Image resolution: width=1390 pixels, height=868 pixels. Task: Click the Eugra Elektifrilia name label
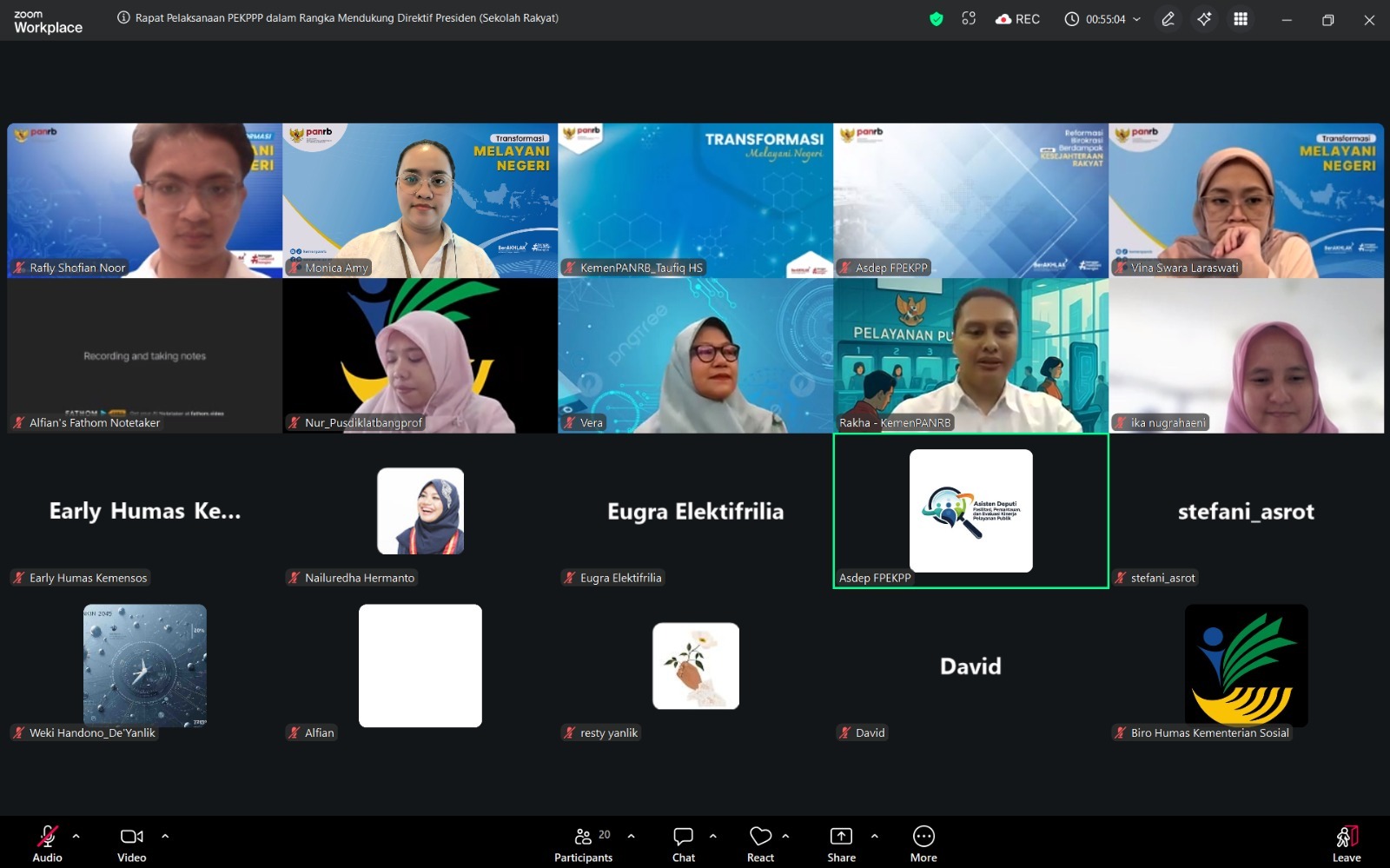pos(612,578)
